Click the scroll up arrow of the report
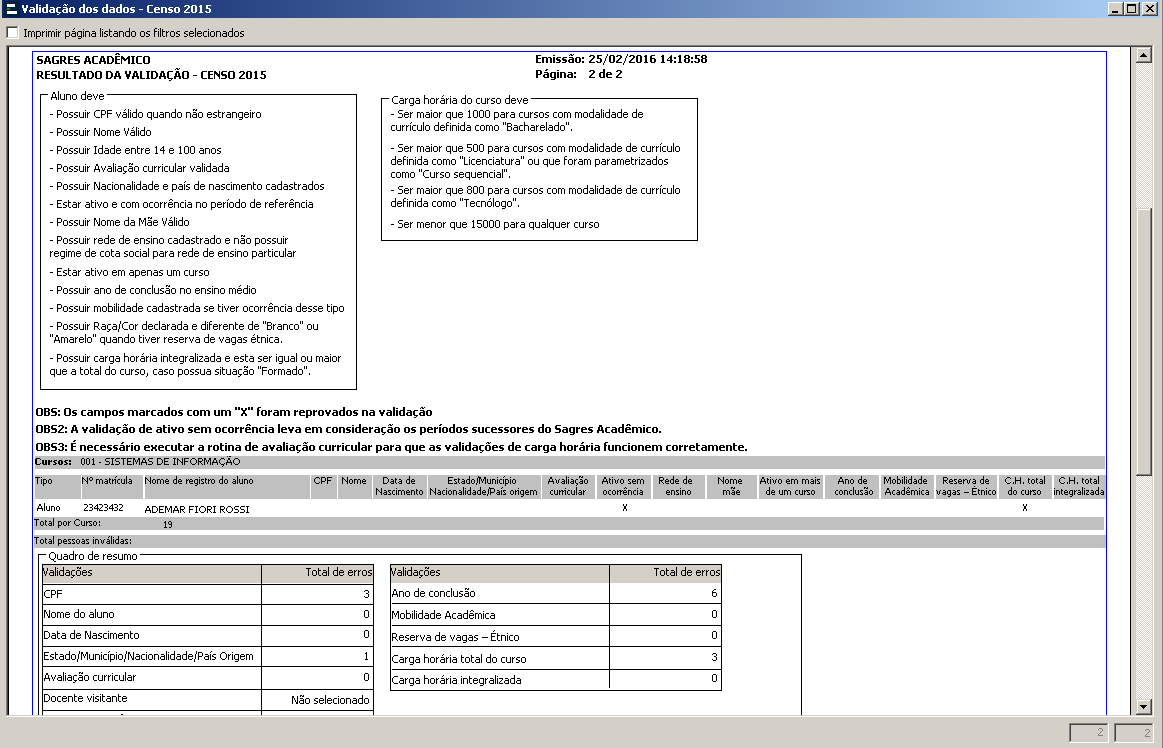This screenshot has height=748, width=1163. [x=1145, y=56]
